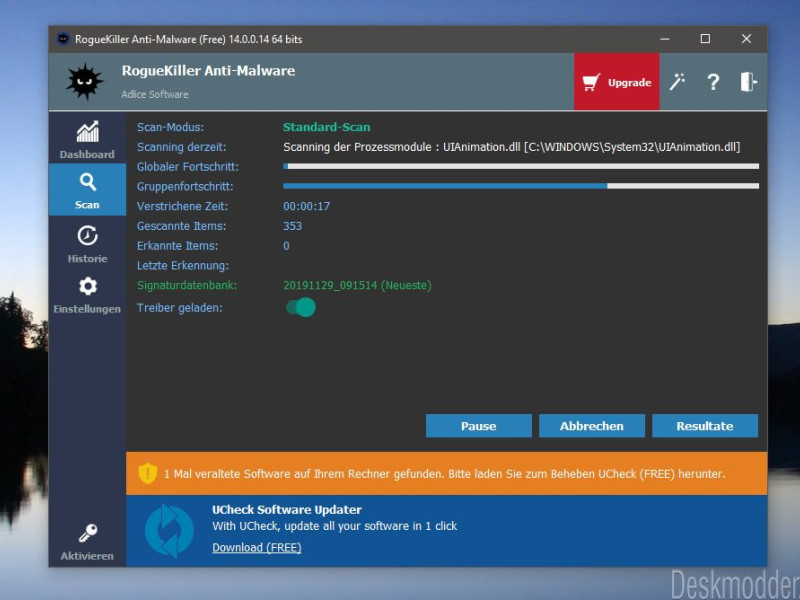This screenshot has height=600, width=800.
Task: Open help question mark icon
Action: (x=713, y=82)
